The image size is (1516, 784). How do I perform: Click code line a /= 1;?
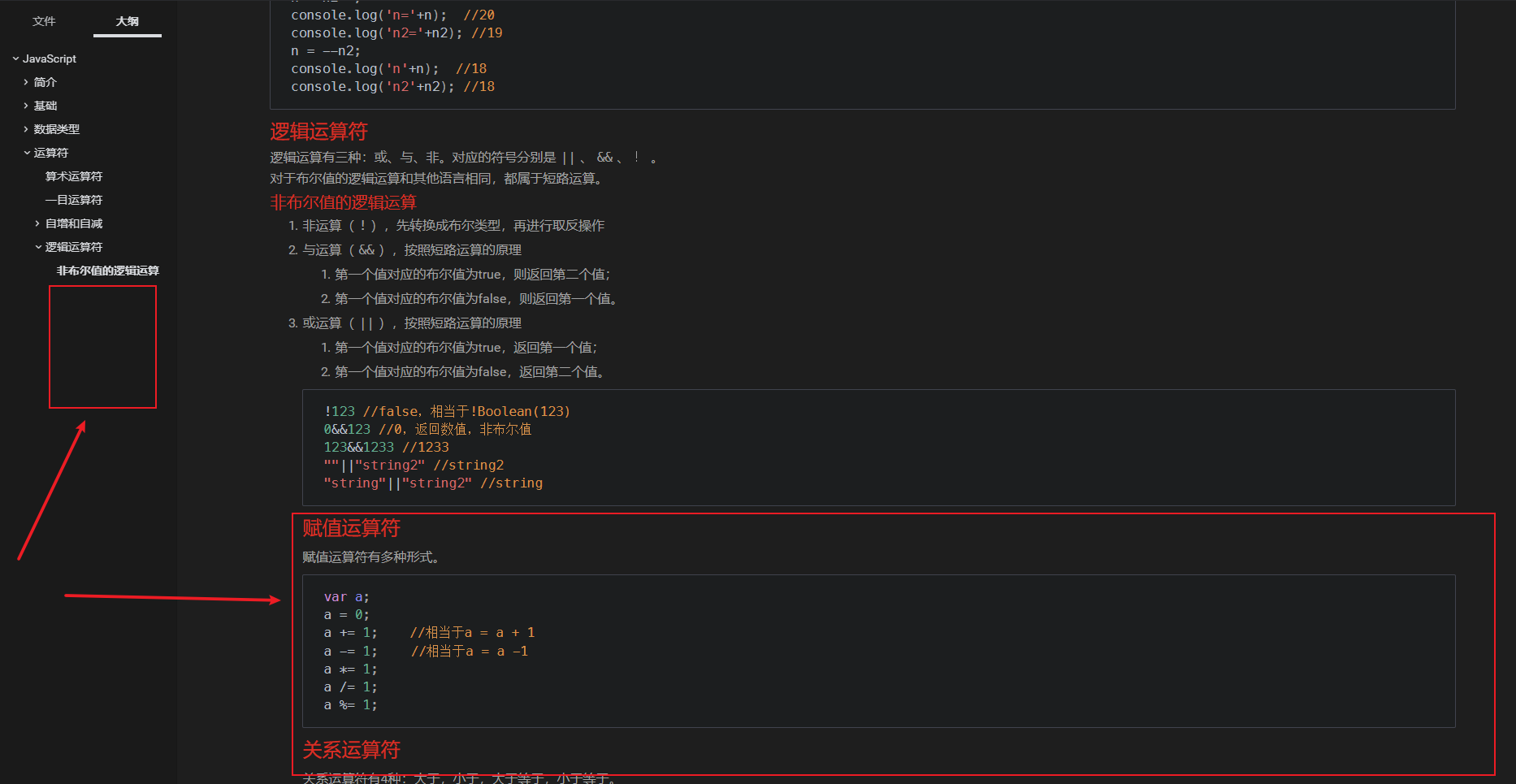(x=350, y=687)
